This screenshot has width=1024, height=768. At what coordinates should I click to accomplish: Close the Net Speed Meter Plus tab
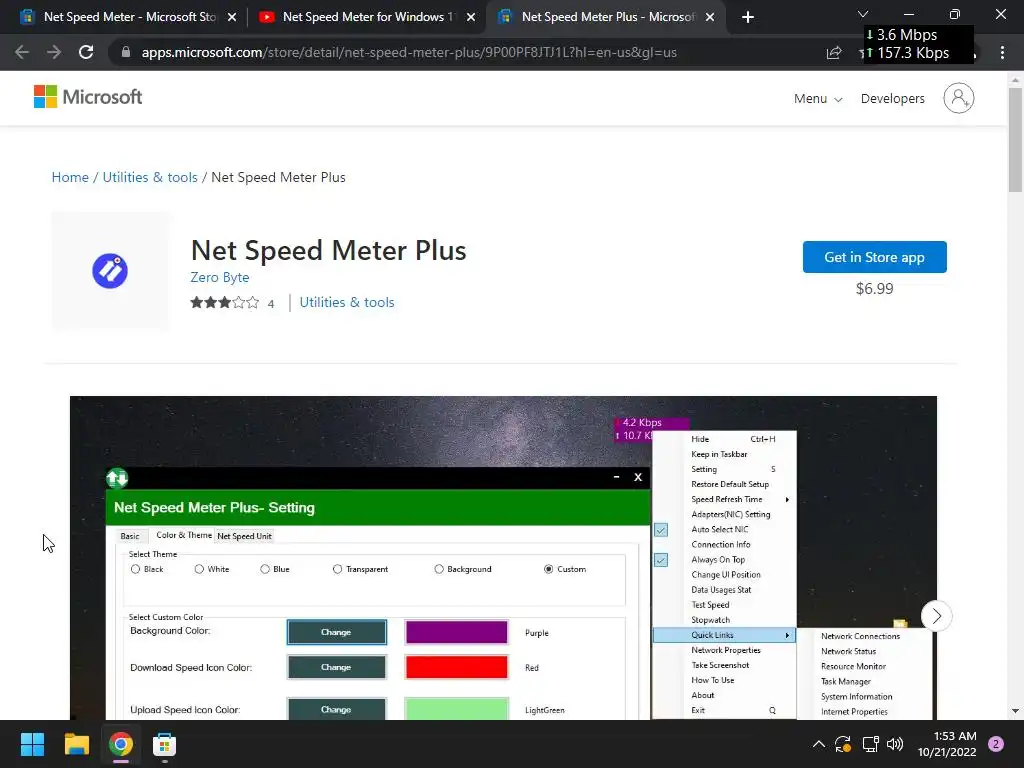(710, 17)
